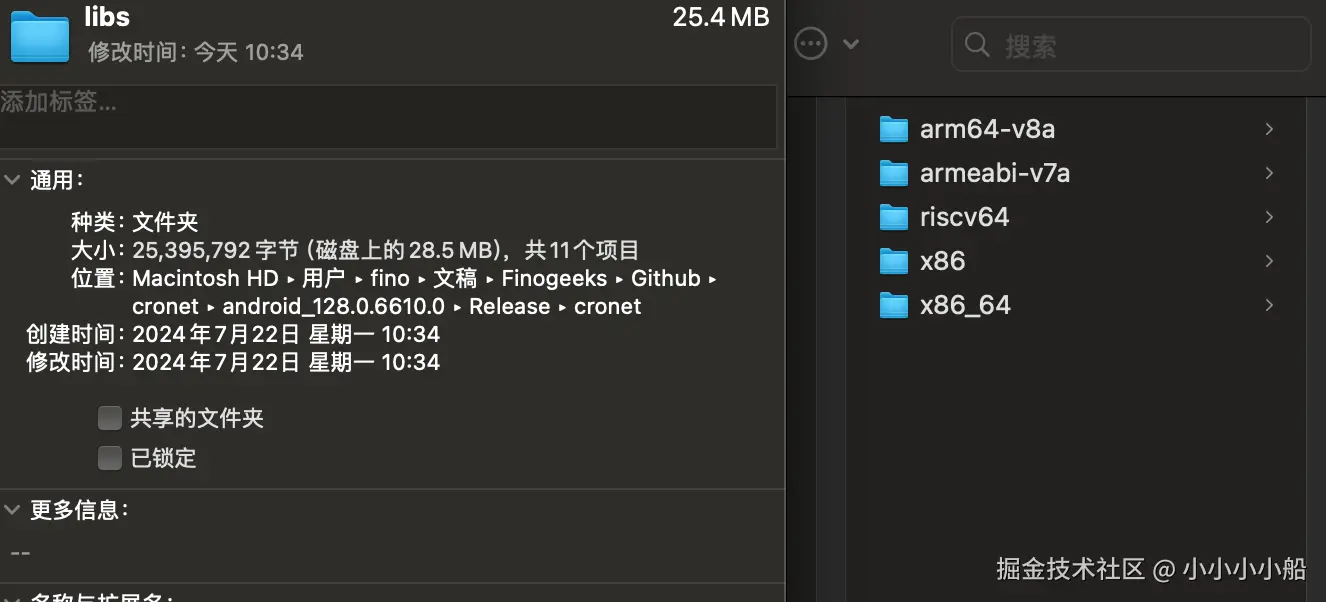Viewport: 1326px width, 602px height.
Task: Toggle the 已锁定 checkbox
Action: point(110,458)
